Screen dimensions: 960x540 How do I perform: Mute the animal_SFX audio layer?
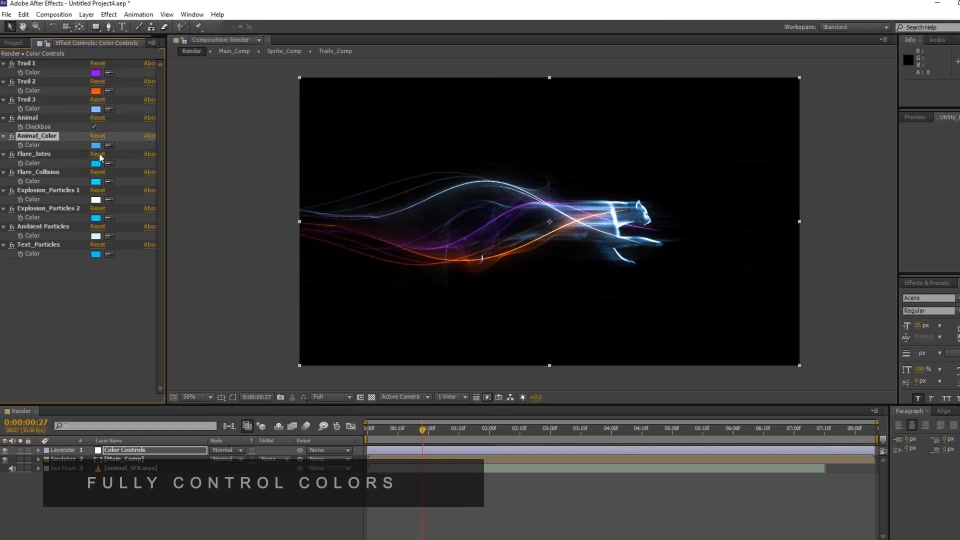point(12,468)
